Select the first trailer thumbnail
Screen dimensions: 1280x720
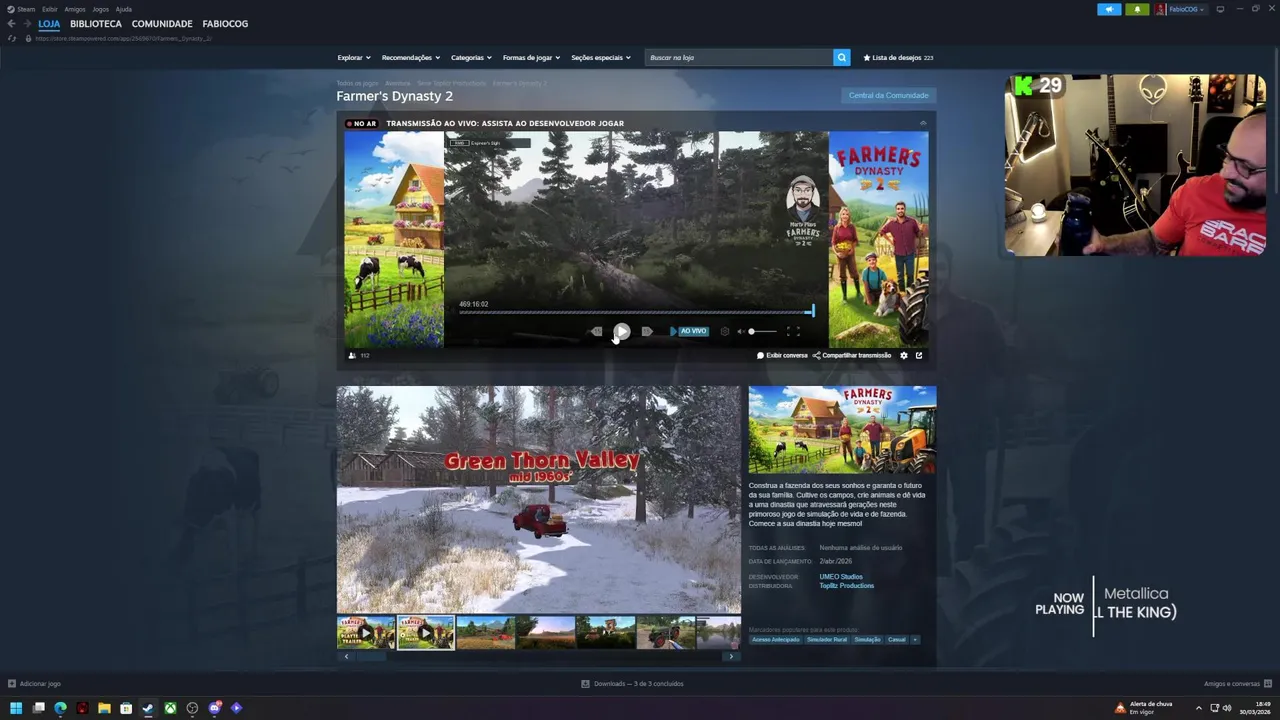tap(366, 632)
